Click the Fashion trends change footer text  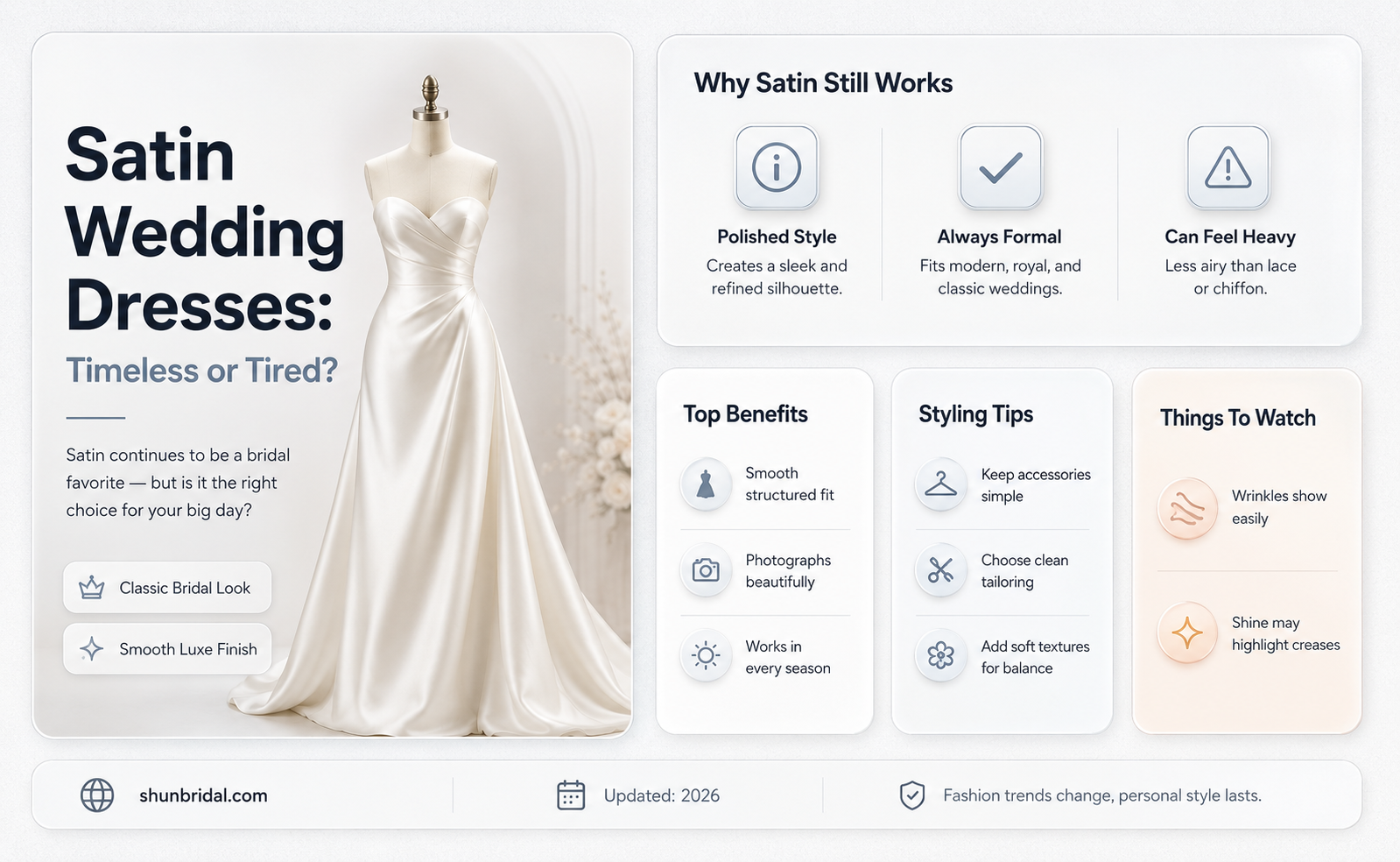pyautogui.click(x=1102, y=795)
